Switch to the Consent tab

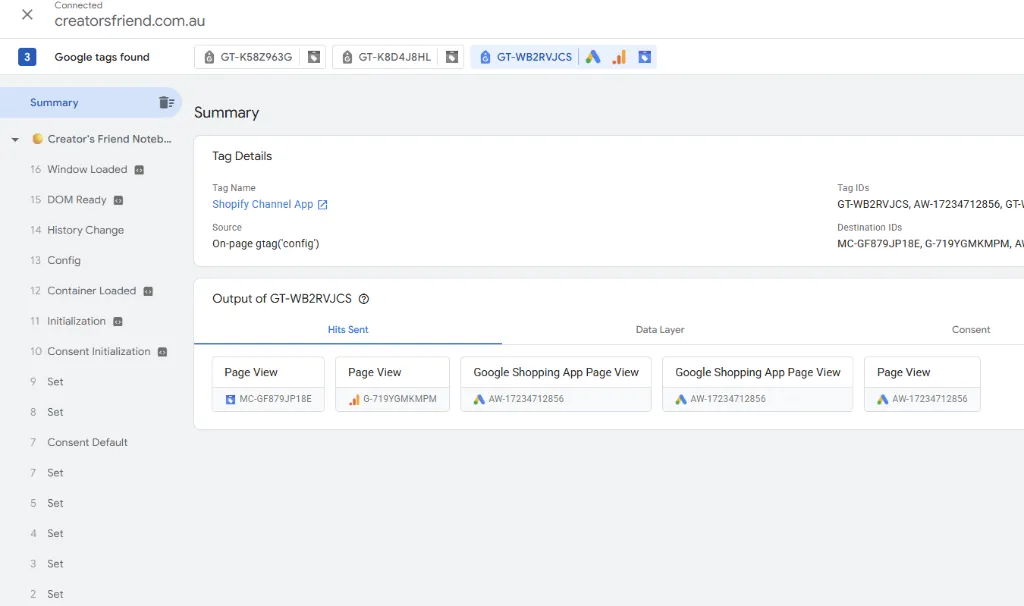coord(971,330)
